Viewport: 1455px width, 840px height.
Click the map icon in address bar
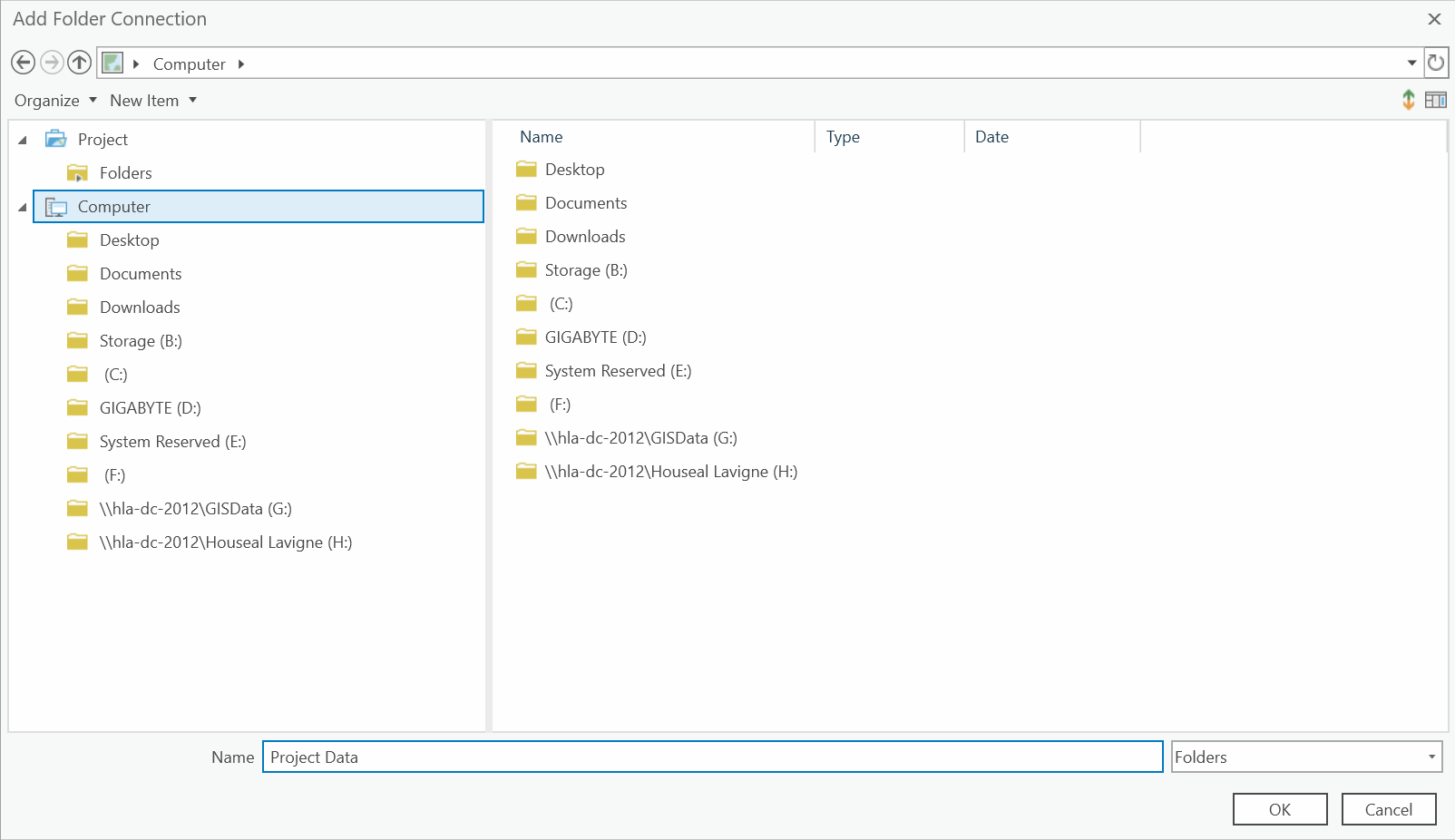pos(112,63)
